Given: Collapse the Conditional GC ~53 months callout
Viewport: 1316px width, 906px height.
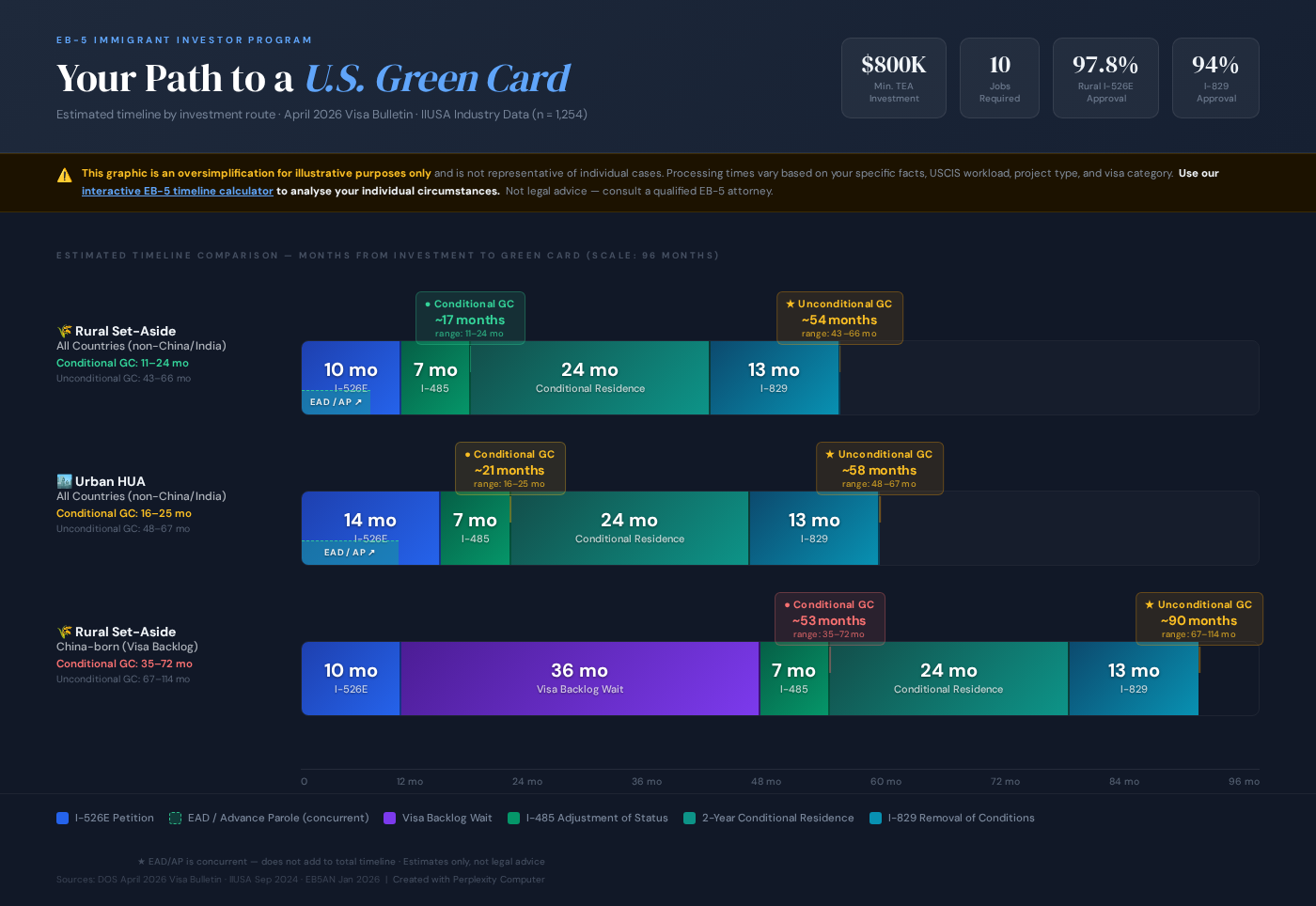Looking at the screenshot, I should pos(829,618).
